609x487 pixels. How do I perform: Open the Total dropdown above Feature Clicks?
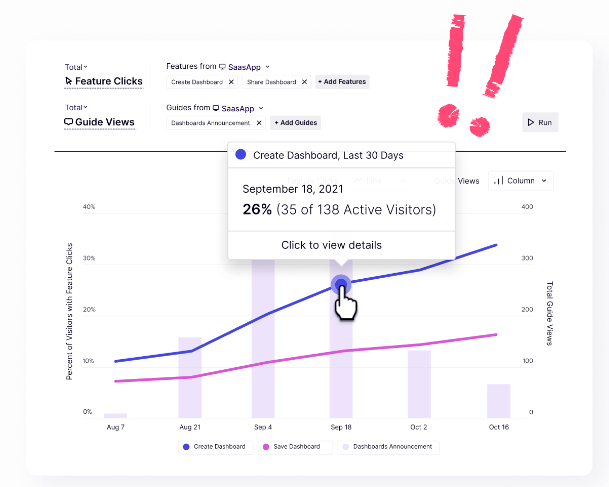click(77, 67)
